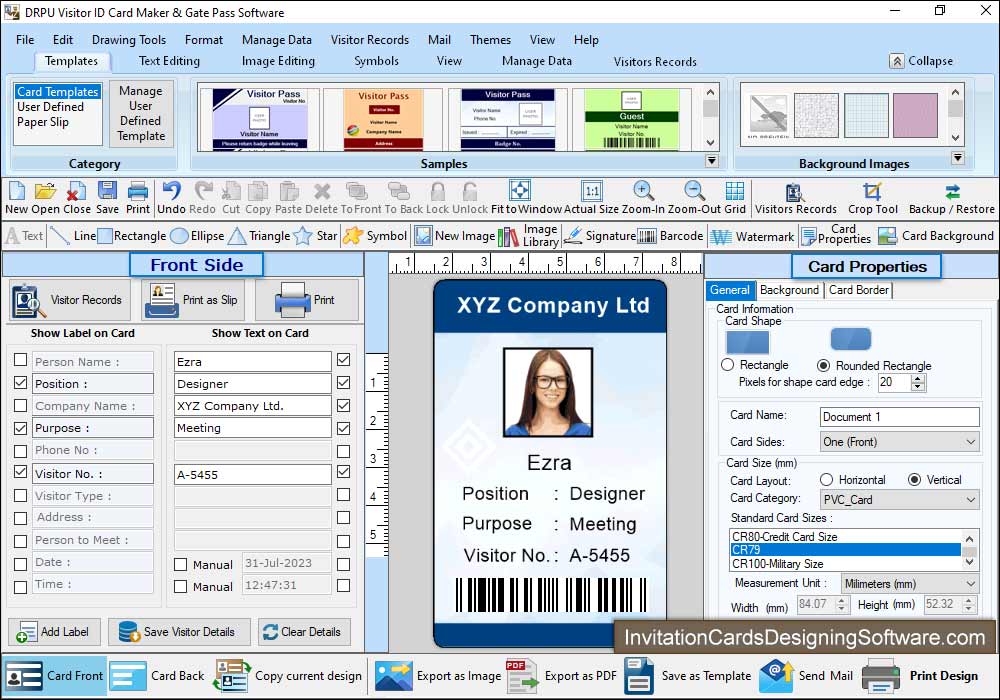Open a file with the Open icon

click(45, 198)
